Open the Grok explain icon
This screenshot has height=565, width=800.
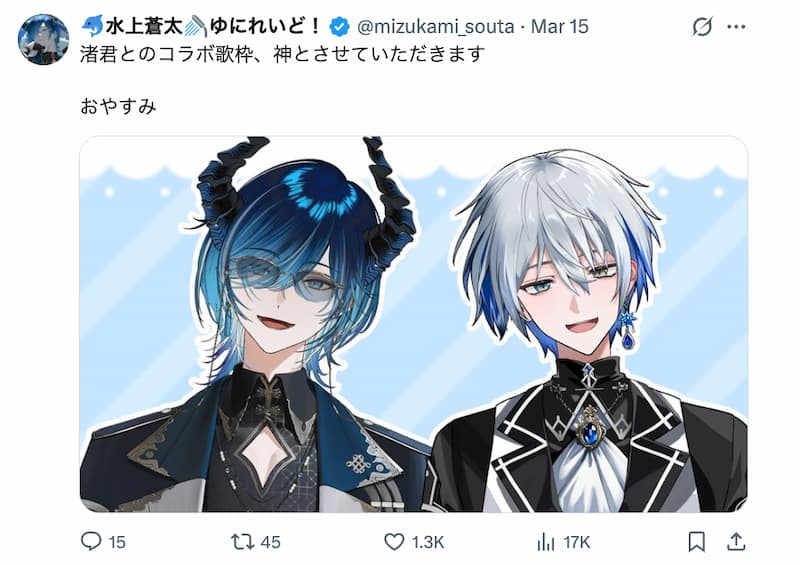coord(702,27)
